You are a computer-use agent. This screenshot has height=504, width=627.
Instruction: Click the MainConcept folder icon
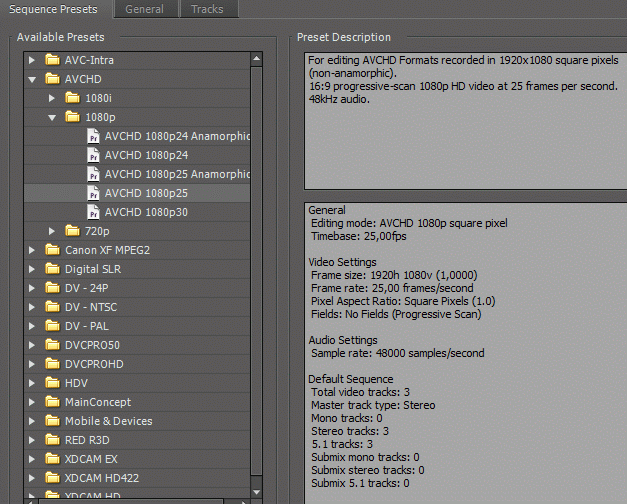tap(52, 402)
